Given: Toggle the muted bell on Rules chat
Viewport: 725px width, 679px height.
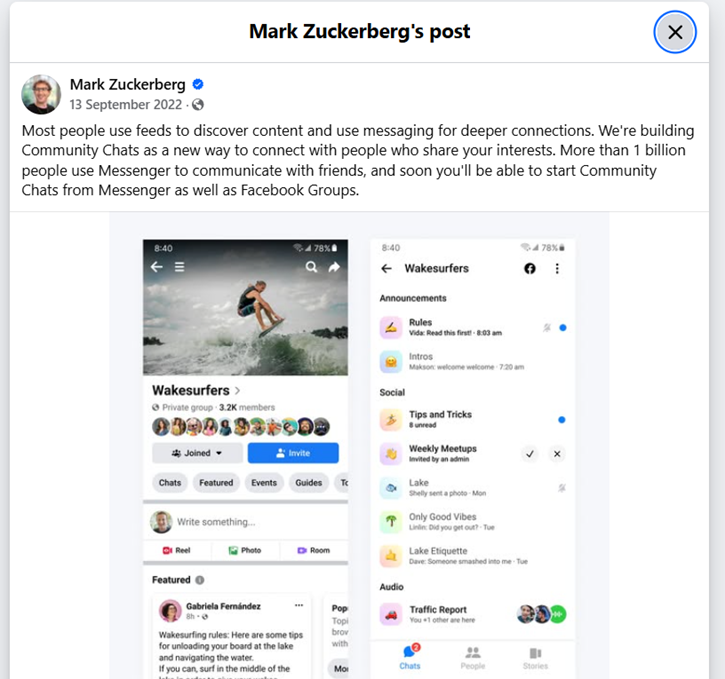Looking at the screenshot, I should click(x=547, y=328).
